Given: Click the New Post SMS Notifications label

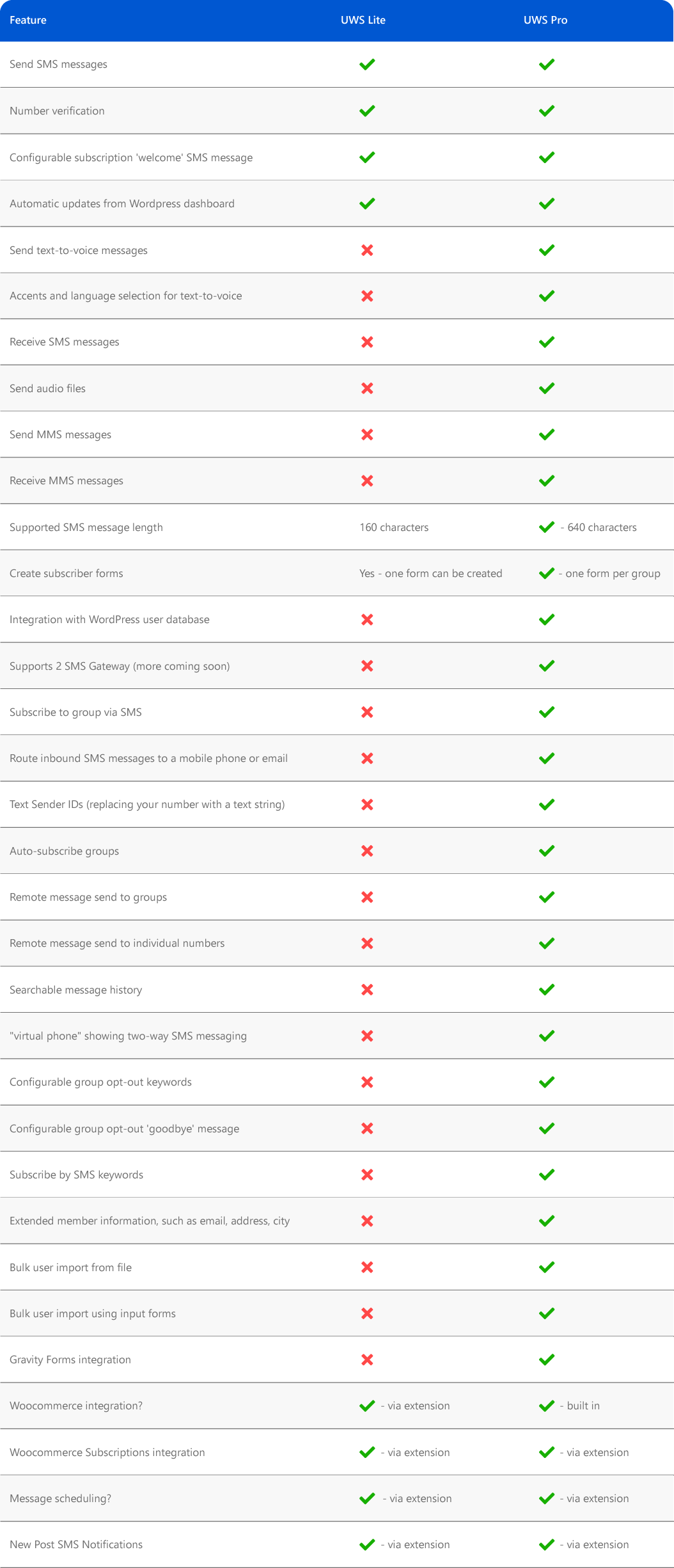Looking at the screenshot, I should [x=76, y=1544].
